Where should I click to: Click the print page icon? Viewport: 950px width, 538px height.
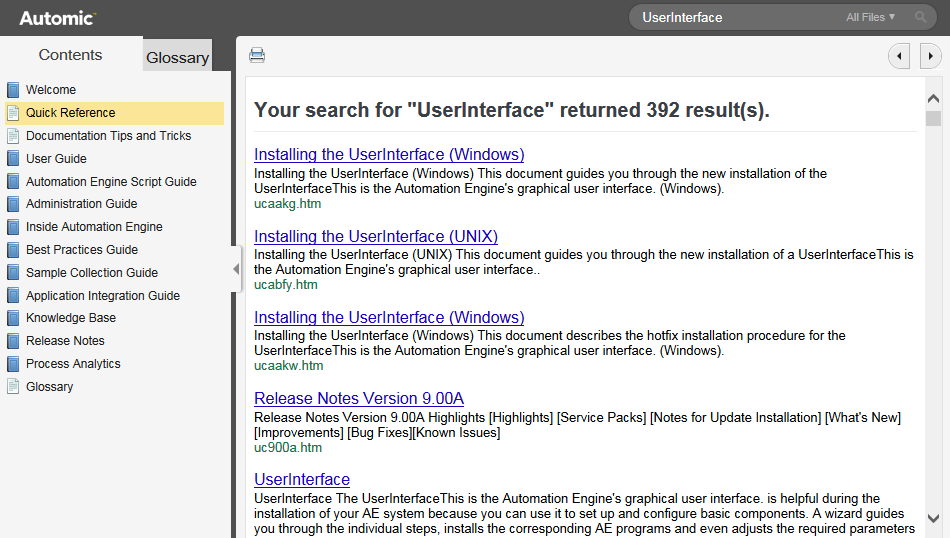tap(257, 55)
